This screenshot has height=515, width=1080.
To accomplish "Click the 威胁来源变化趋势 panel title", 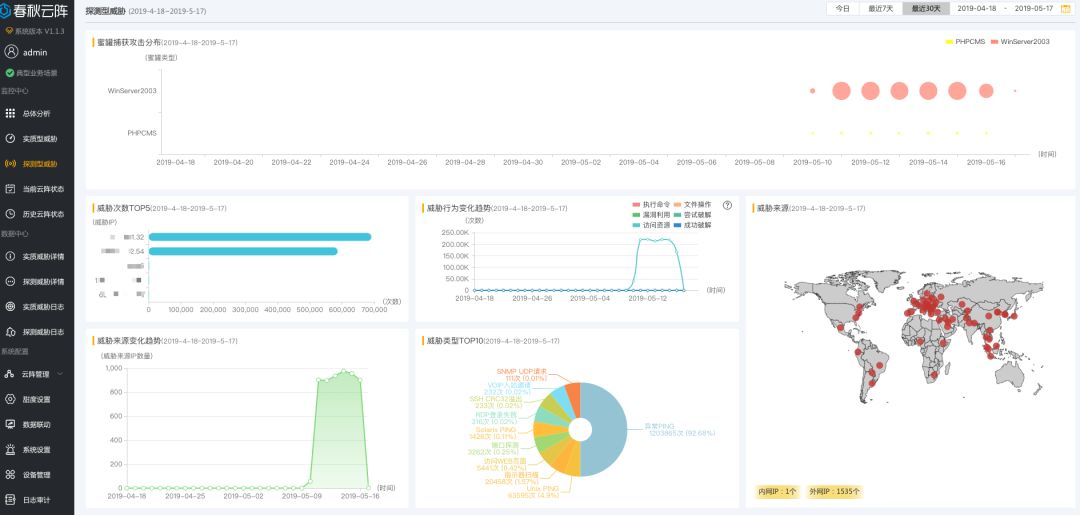I will coord(128,341).
